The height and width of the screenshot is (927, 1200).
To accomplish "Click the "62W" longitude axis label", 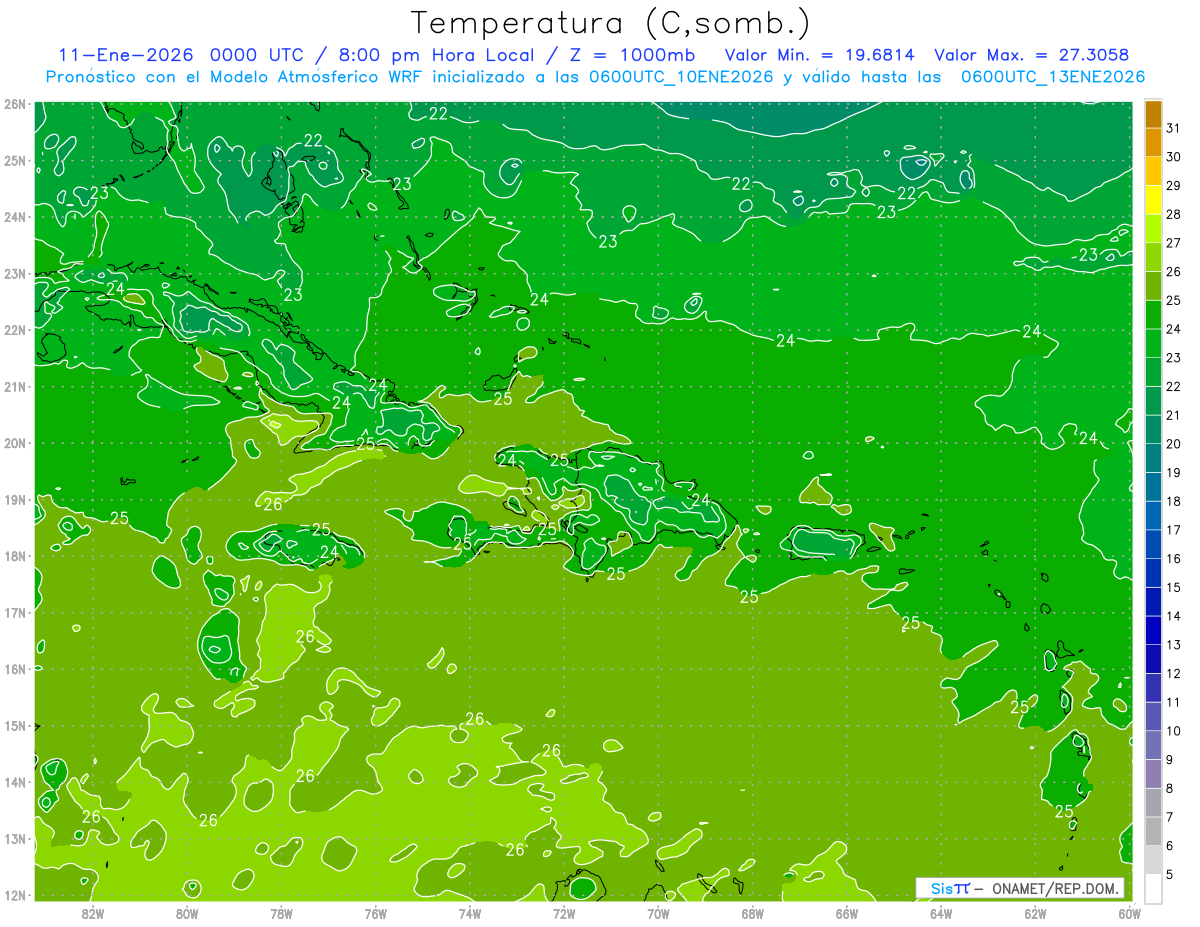I will click(x=1034, y=912).
